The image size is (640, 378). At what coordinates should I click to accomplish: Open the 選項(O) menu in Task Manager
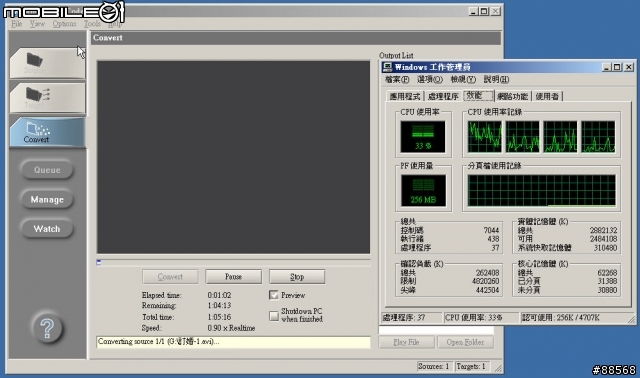click(x=430, y=80)
